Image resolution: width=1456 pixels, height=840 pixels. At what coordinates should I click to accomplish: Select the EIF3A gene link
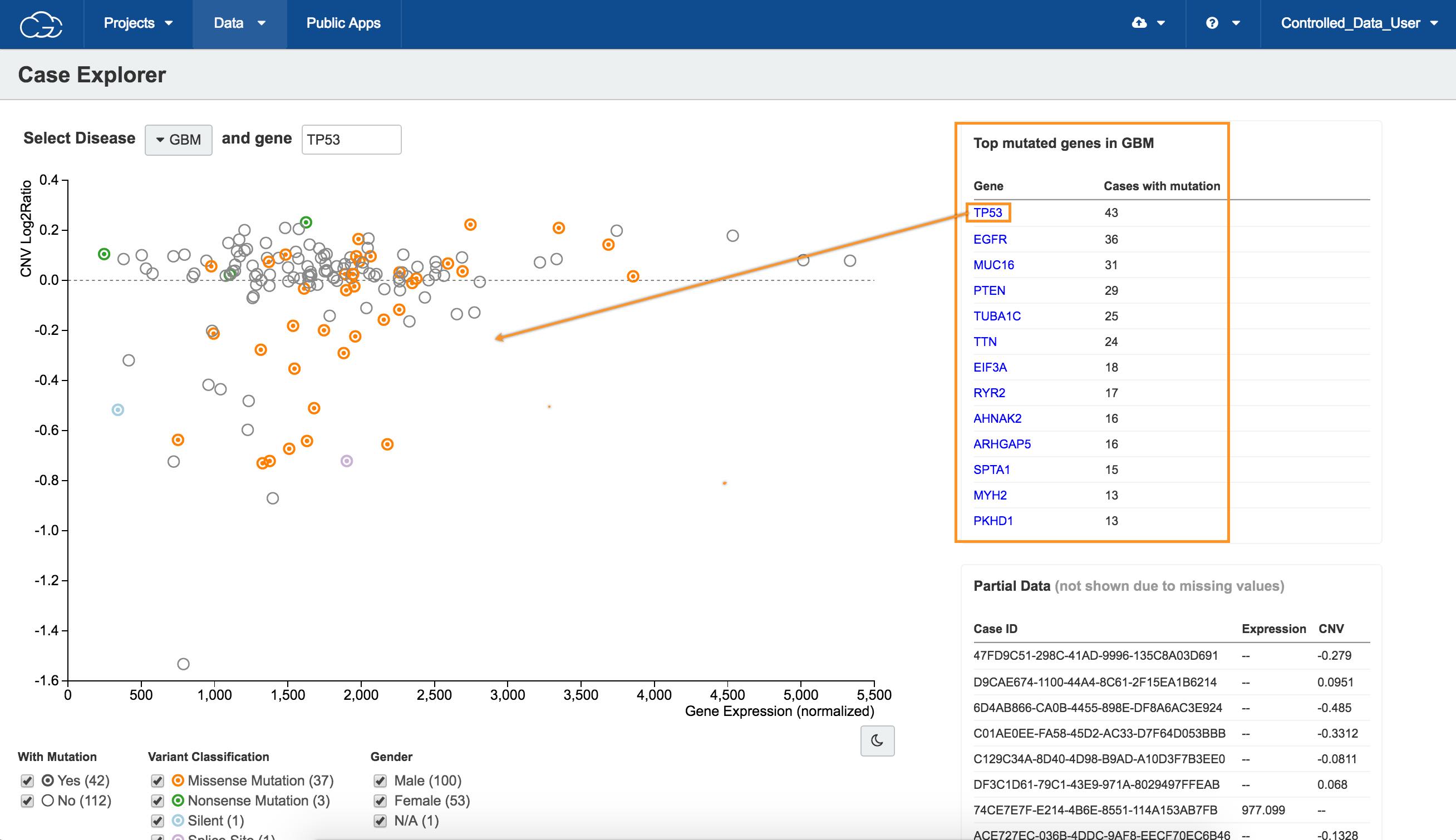click(x=990, y=367)
